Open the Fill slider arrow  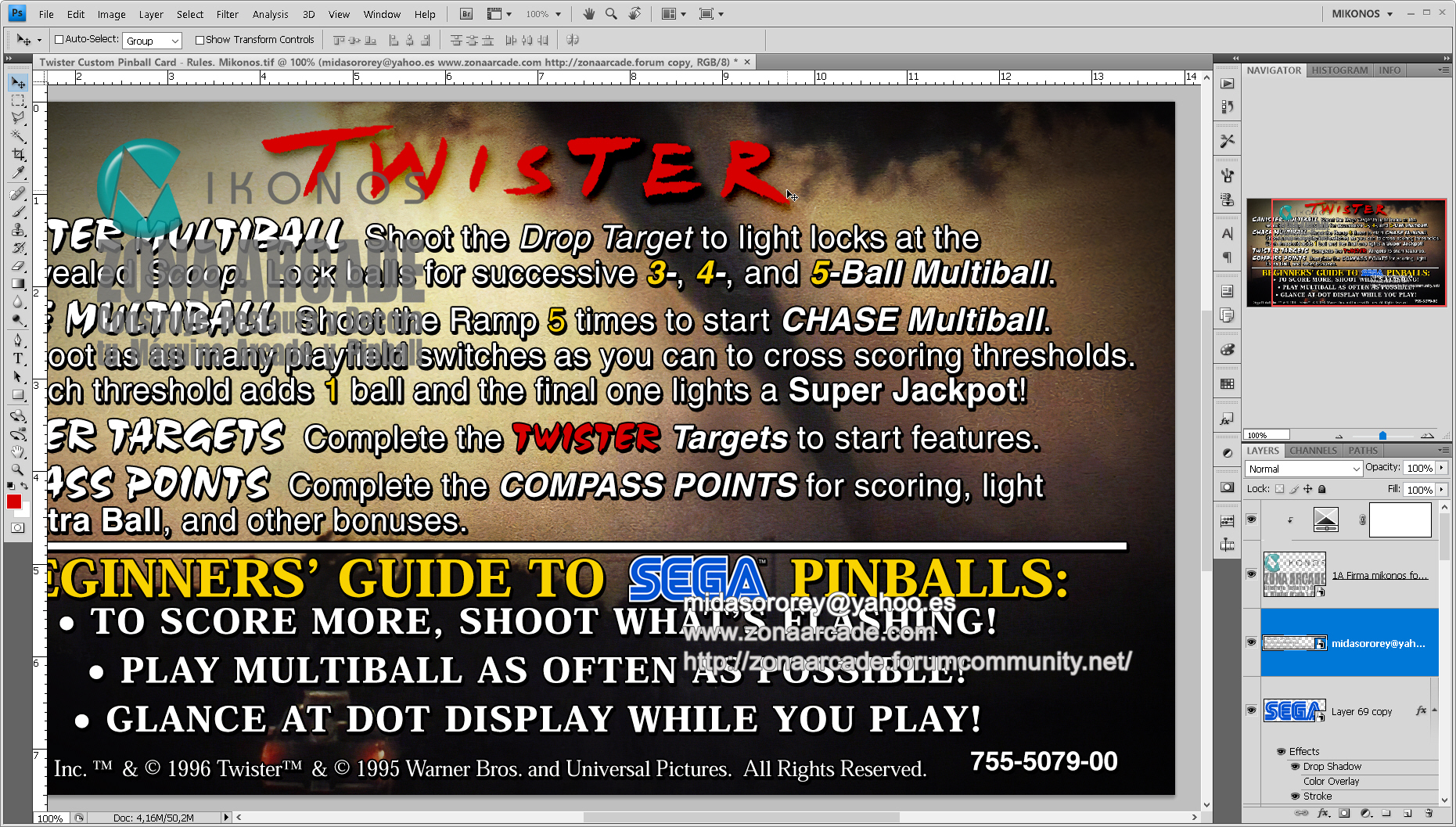1442,490
